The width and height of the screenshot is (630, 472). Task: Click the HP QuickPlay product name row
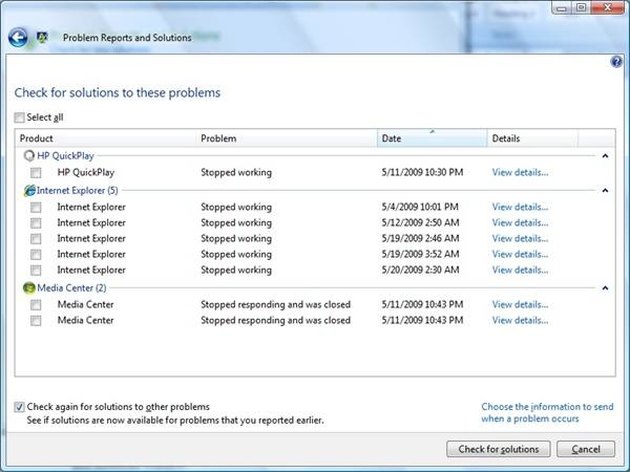click(86, 172)
